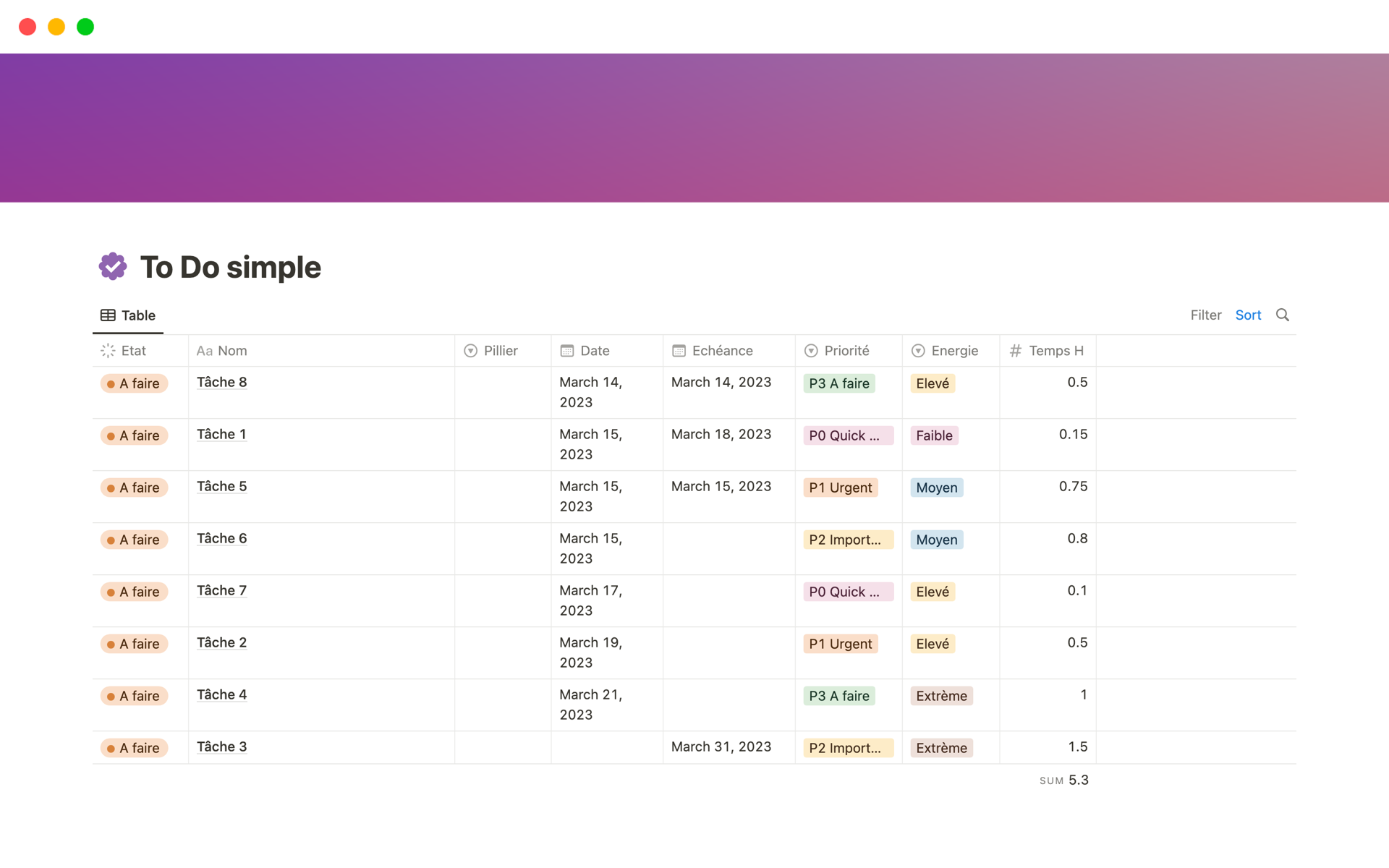Click the select icon beside Priorité header
This screenshot has width=1389, height=868.
pos(812,350)
